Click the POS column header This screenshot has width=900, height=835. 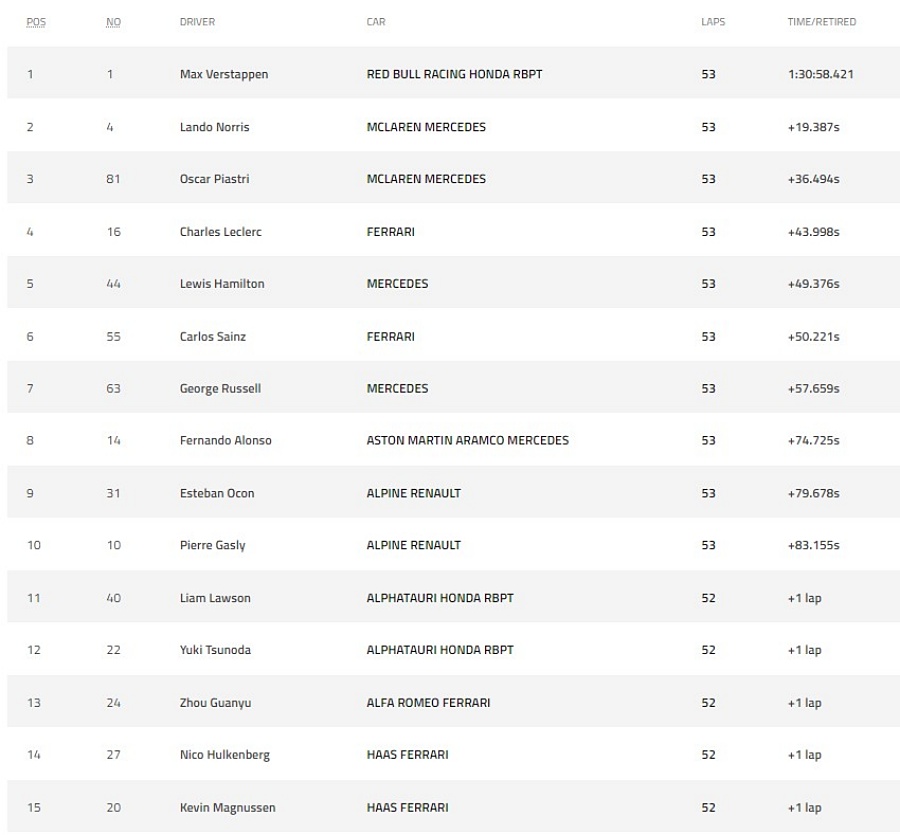36,22
